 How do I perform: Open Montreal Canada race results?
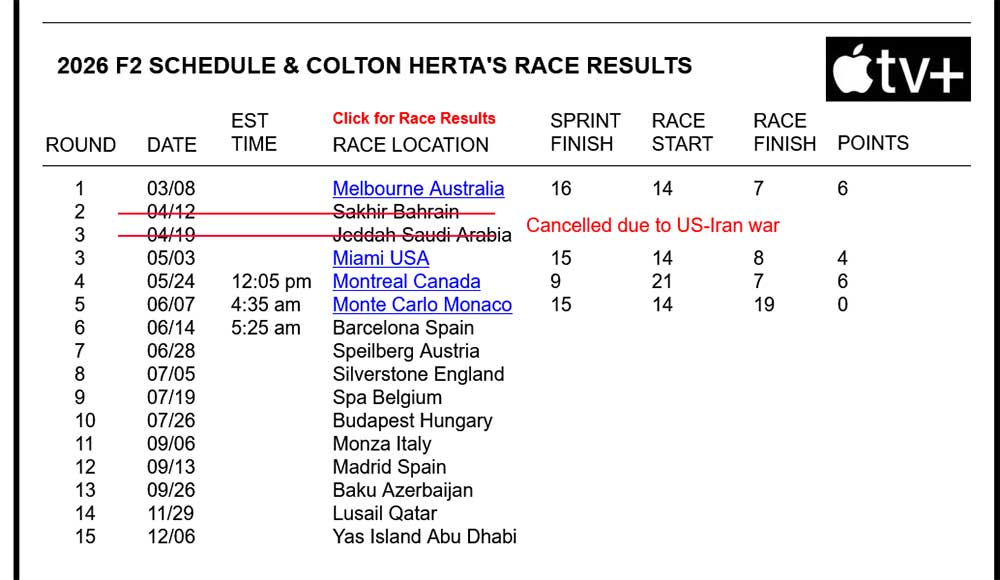[406, 281]
